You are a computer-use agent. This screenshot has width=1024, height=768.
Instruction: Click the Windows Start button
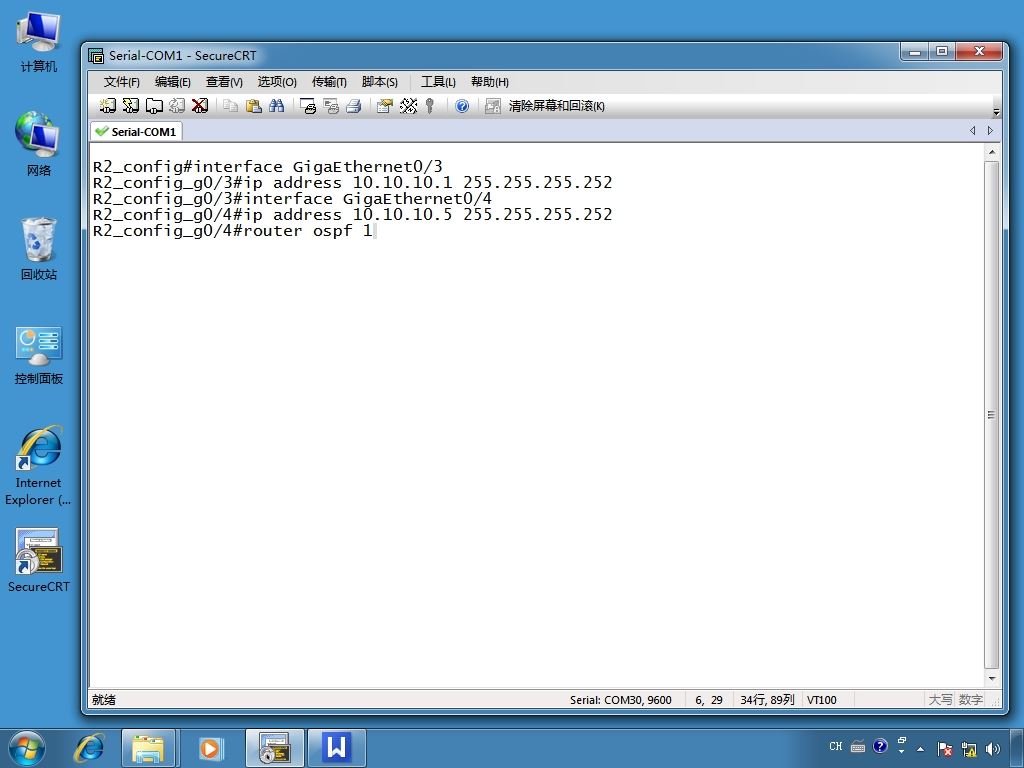coord(27,748)
